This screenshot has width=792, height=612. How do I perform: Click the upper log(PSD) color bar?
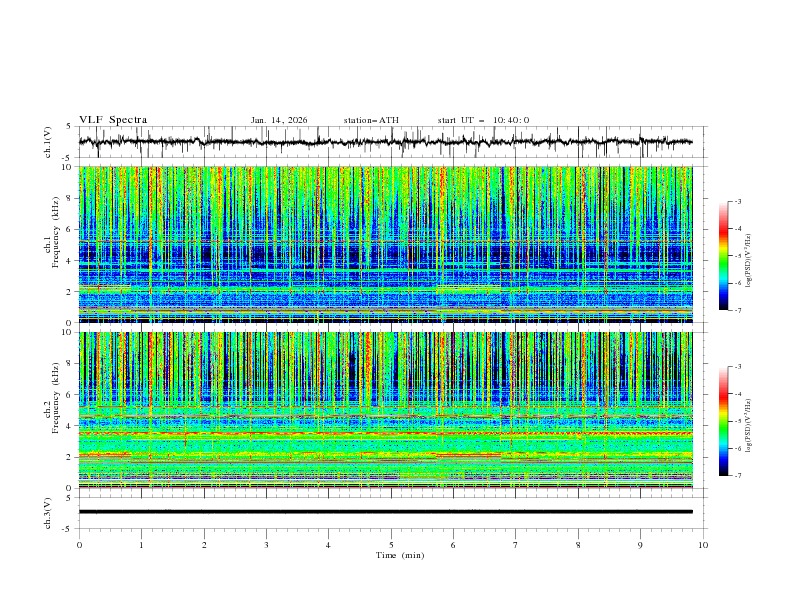[724, 255]
